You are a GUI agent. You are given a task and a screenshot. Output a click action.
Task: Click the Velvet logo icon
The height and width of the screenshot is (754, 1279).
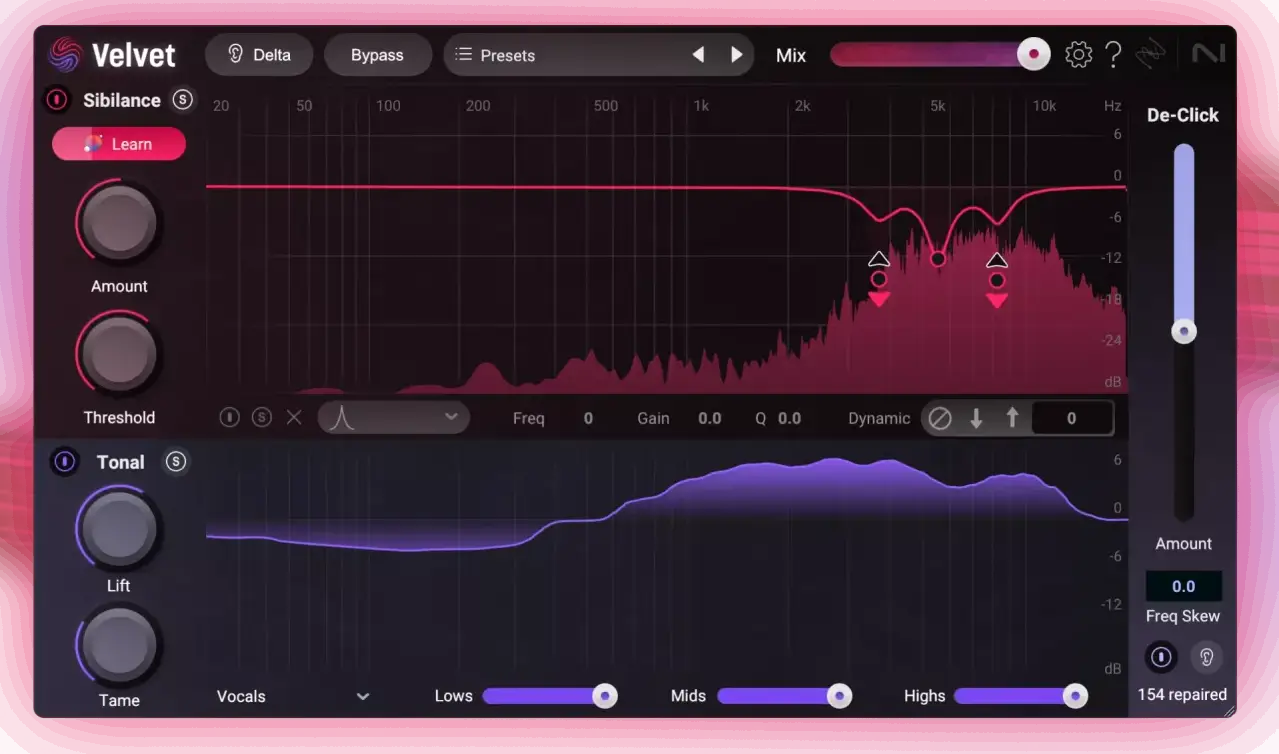tap(66, 54)
